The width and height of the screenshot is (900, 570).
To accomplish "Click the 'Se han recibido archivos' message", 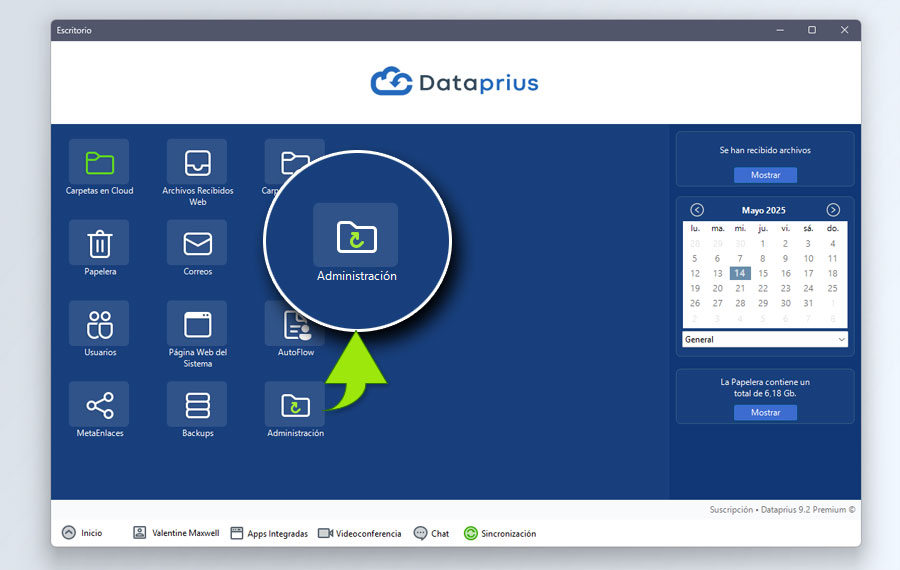I will (765, 150).
